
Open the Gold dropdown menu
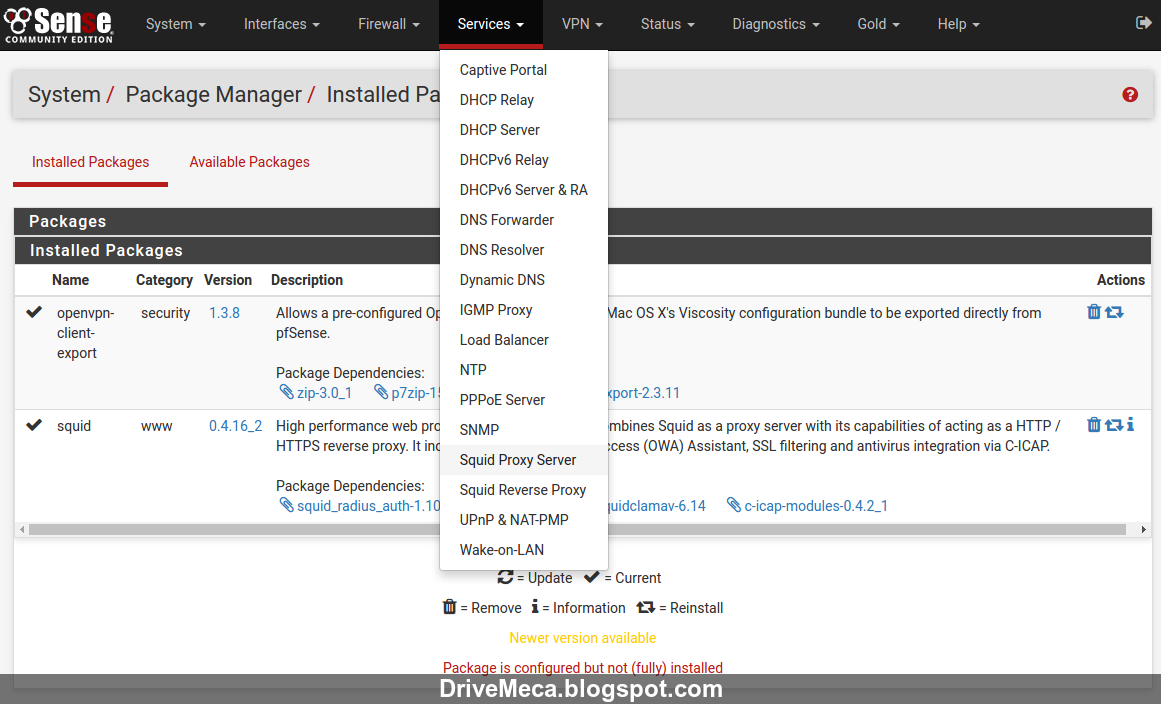coord(878,24)
